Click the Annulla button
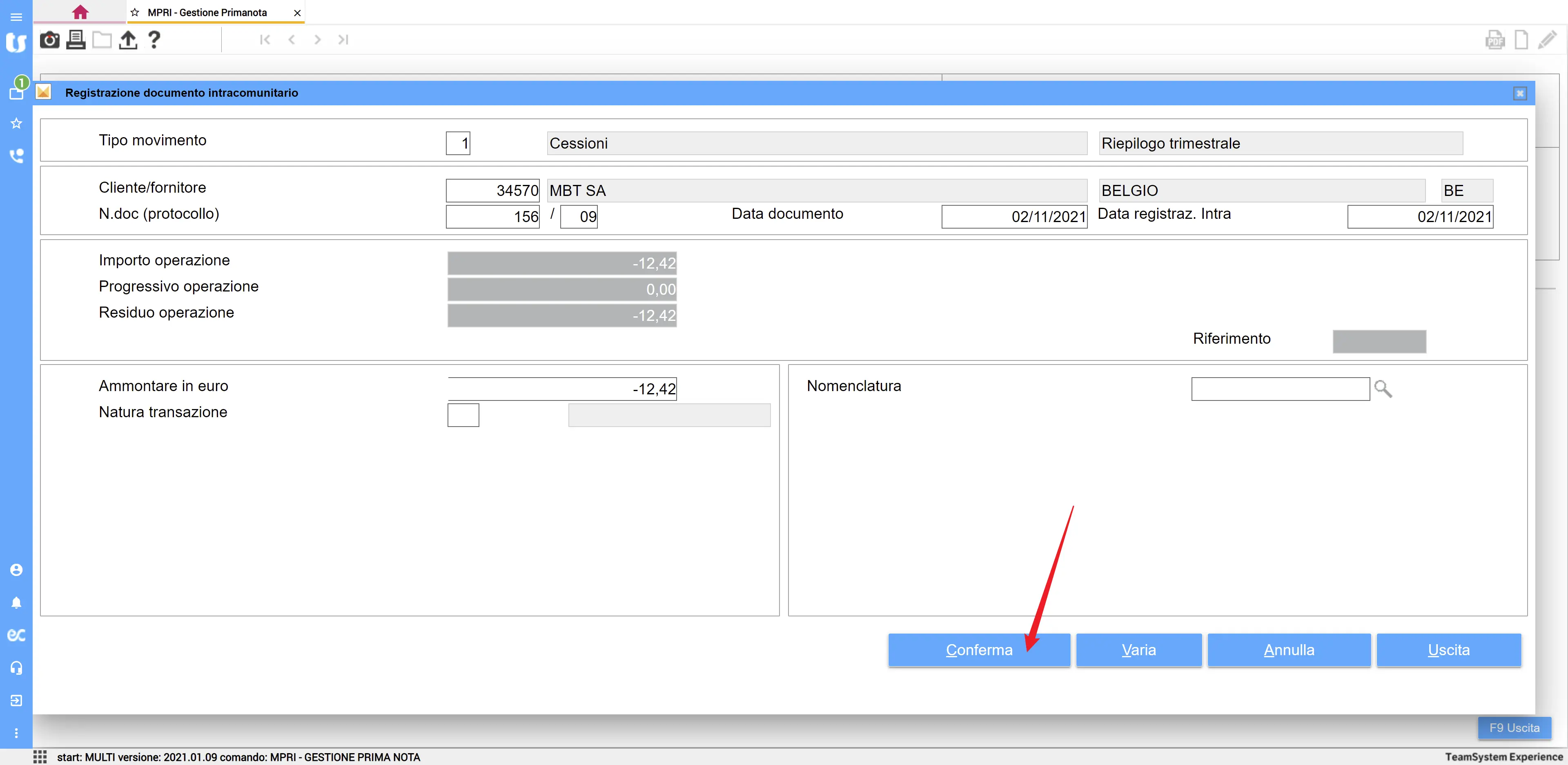 (x=1289, y=650)
